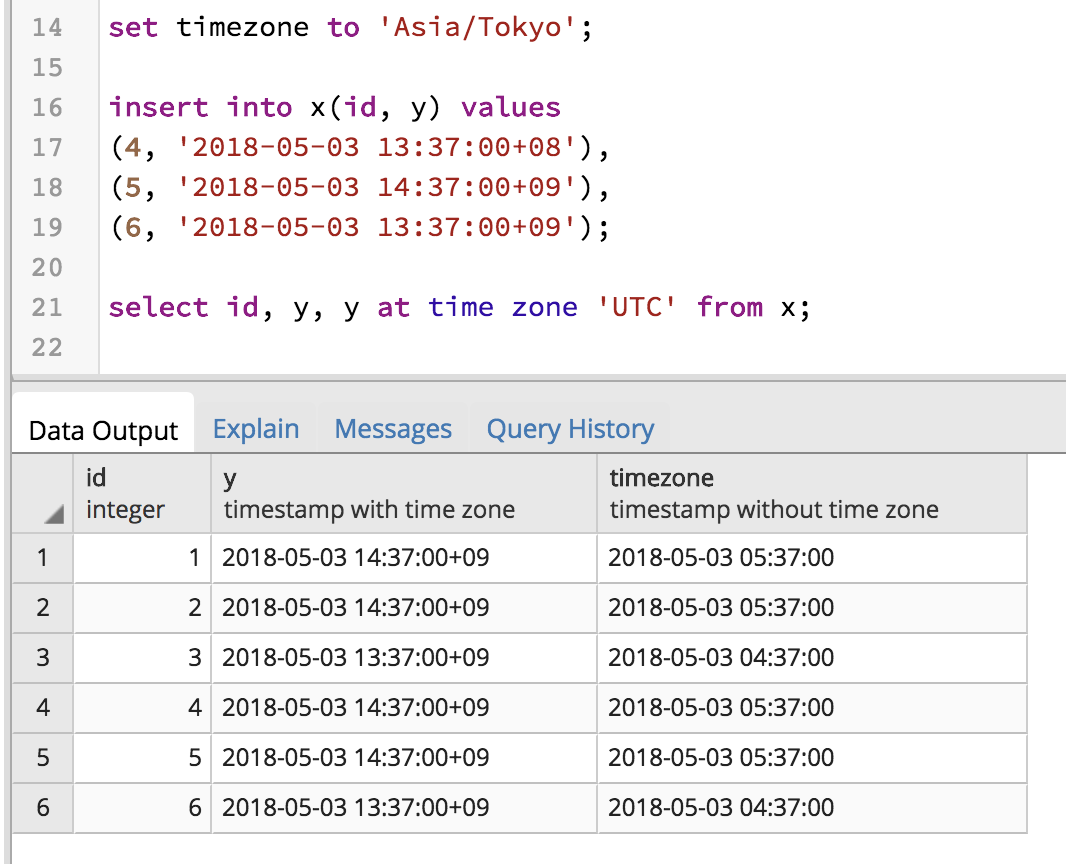
Task: Click line number 14 in the editor
Action: tap(47, 27)
